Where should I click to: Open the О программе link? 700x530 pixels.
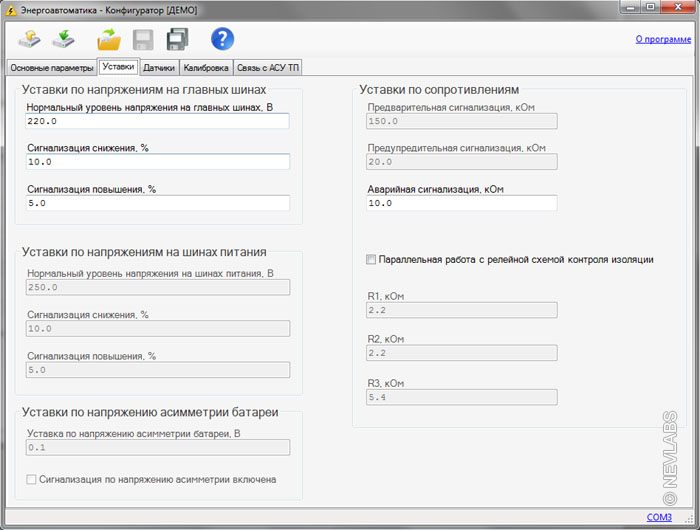click(662, 40)
